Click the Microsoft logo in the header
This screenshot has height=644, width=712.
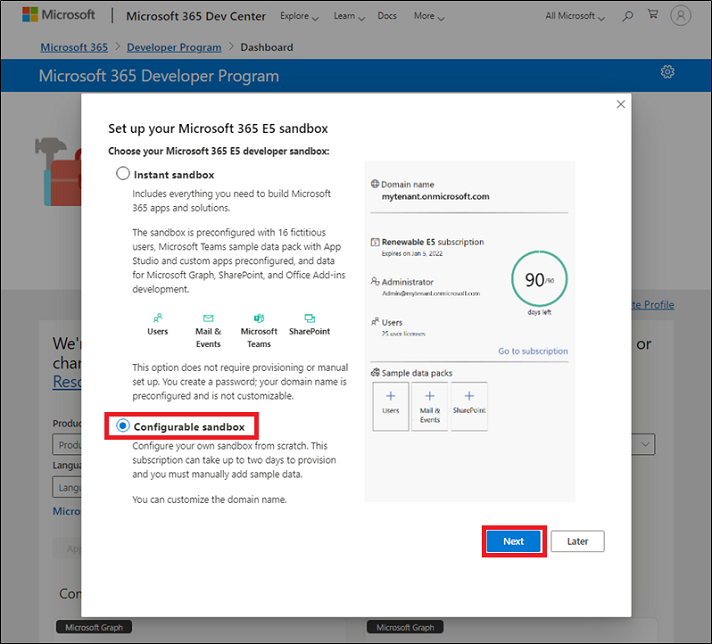(x=59, y=15)
